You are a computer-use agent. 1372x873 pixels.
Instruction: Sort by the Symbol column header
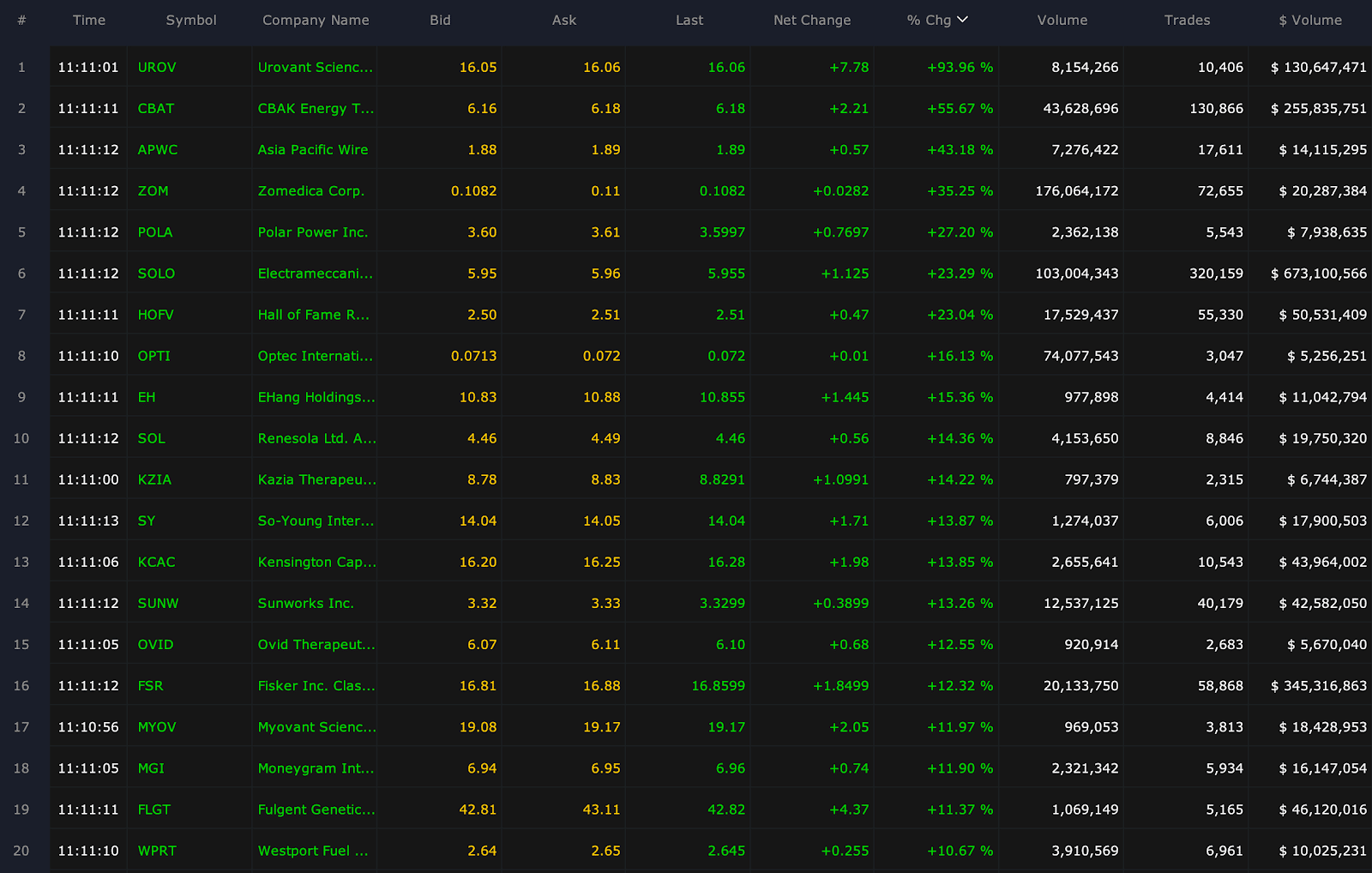click(x=191, y=20)
